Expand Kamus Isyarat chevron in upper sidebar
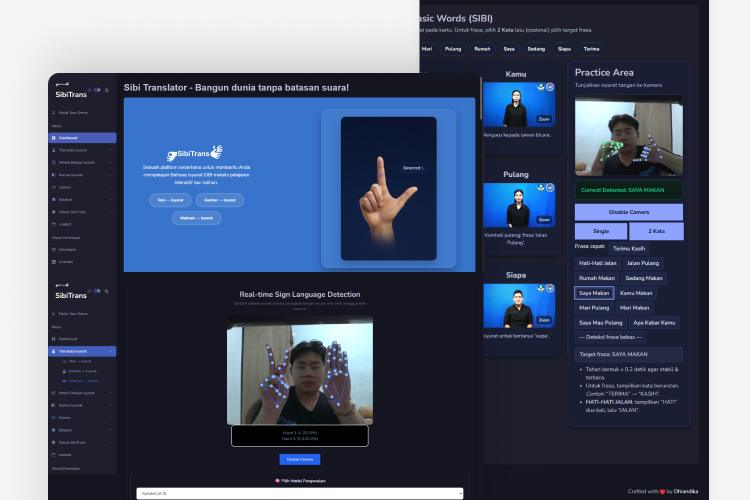 [110, 175]
